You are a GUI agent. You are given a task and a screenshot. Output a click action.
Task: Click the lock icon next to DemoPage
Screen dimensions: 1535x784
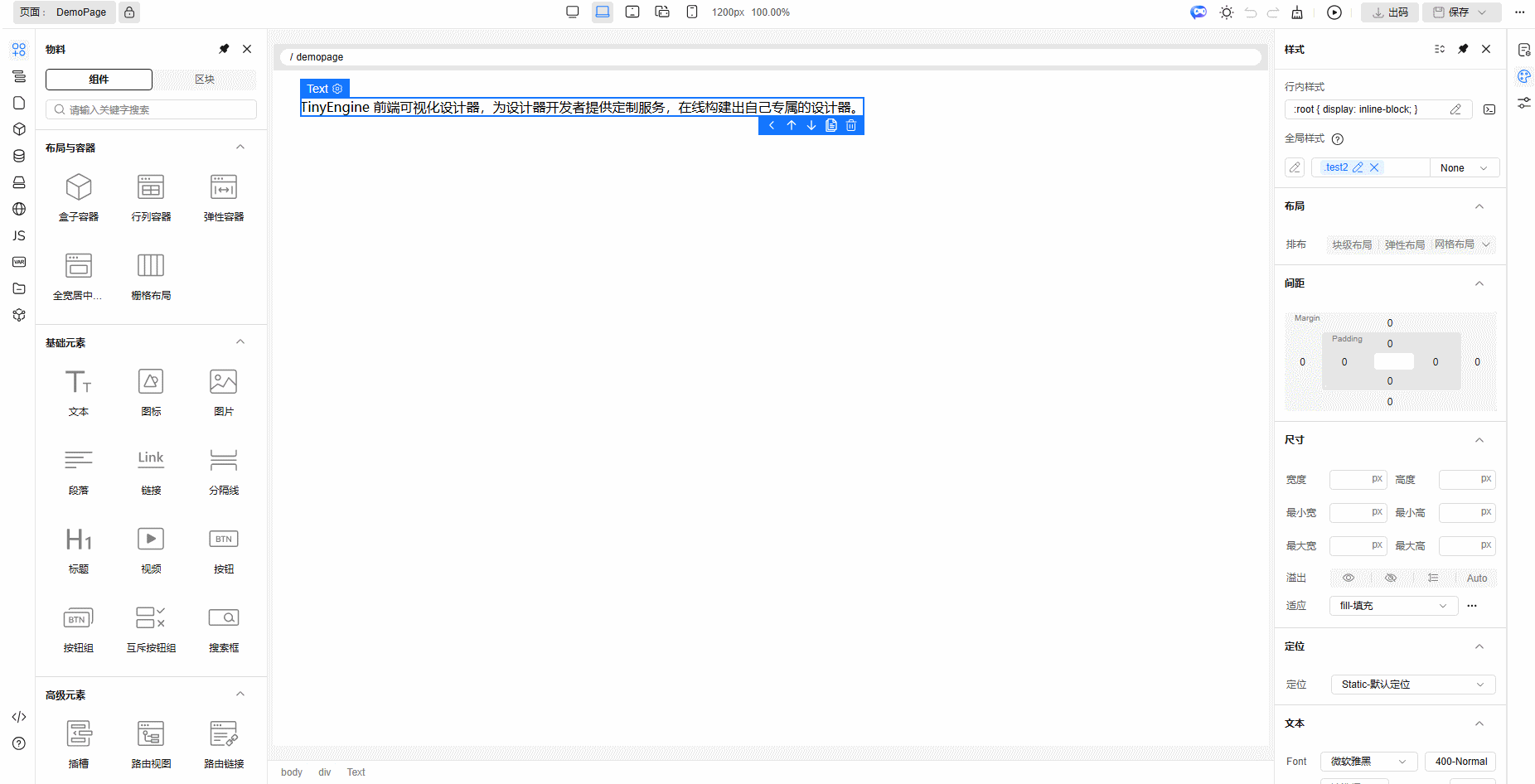click(129, 12)
